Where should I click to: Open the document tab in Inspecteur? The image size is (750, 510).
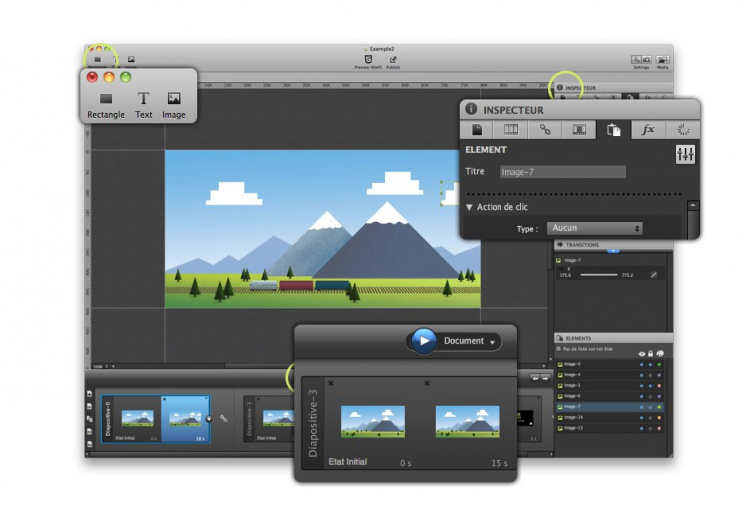coord(477,129)
